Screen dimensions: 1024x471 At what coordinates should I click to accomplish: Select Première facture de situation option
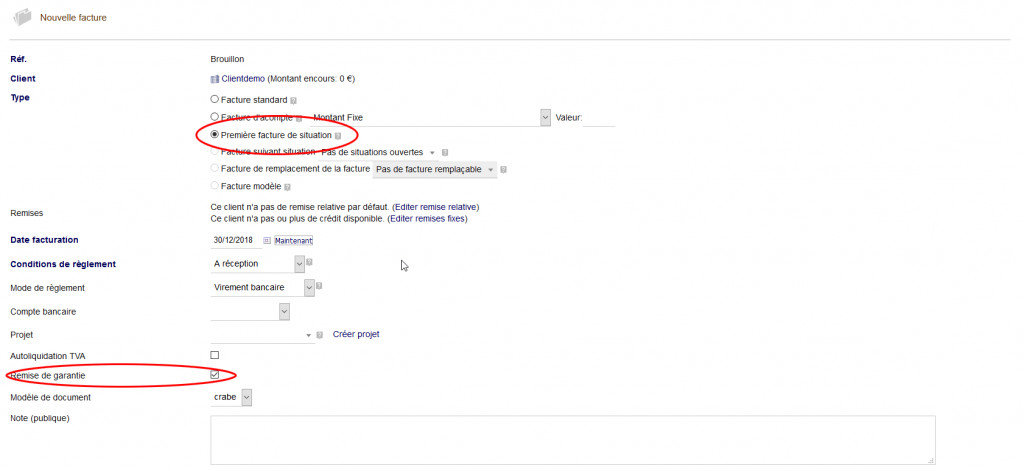(x=214, y=135)
